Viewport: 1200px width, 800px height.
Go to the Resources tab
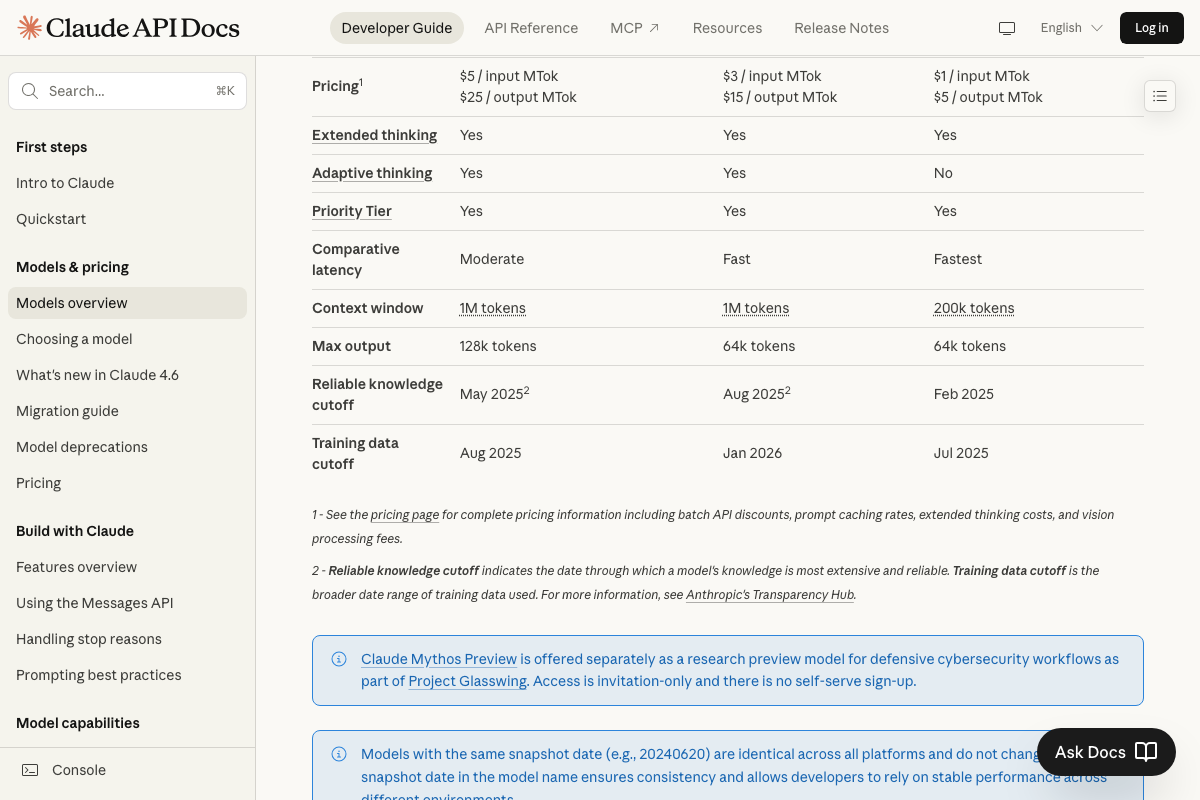727,28
